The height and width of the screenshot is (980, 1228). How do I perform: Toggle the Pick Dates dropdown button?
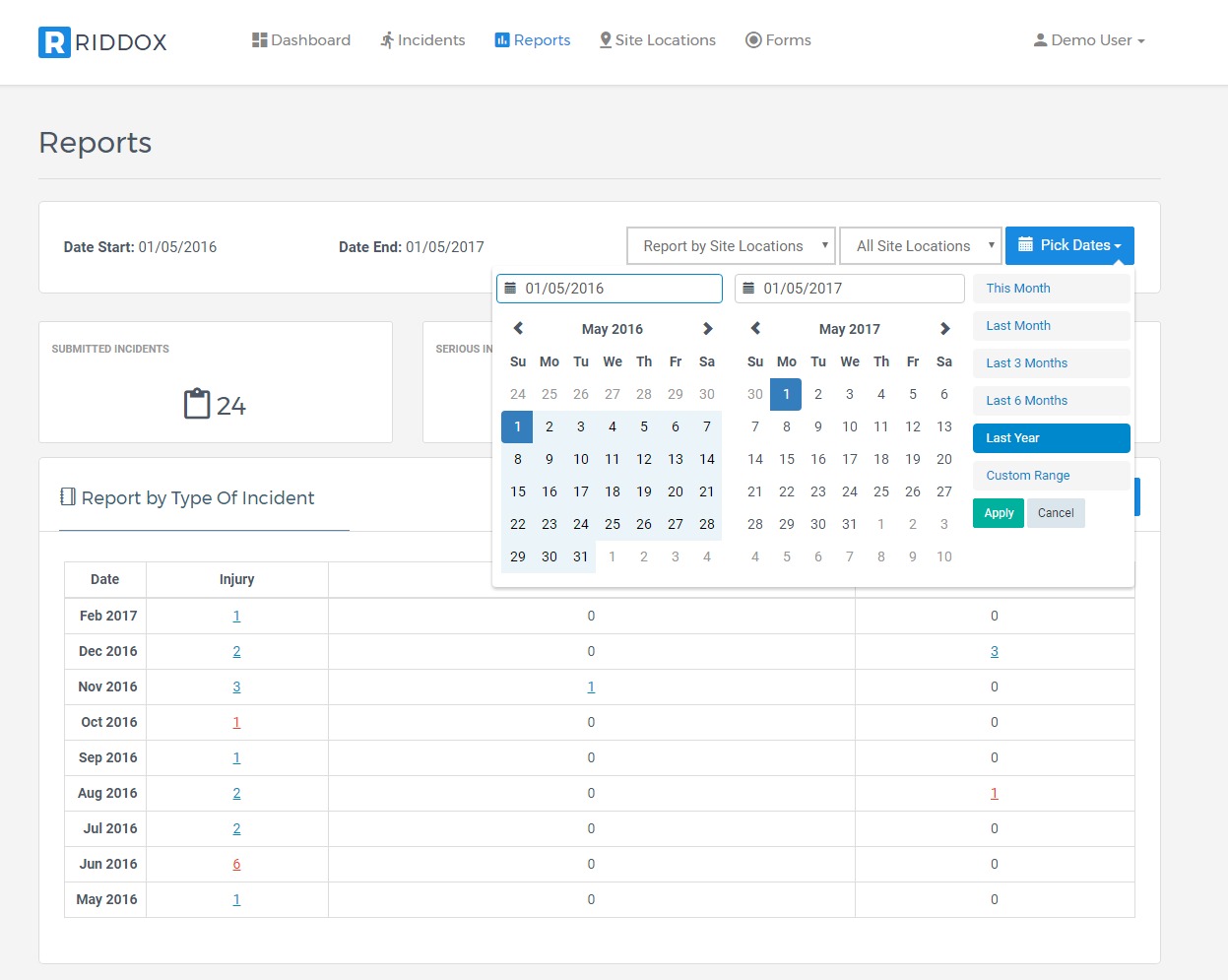[1069, 245]
